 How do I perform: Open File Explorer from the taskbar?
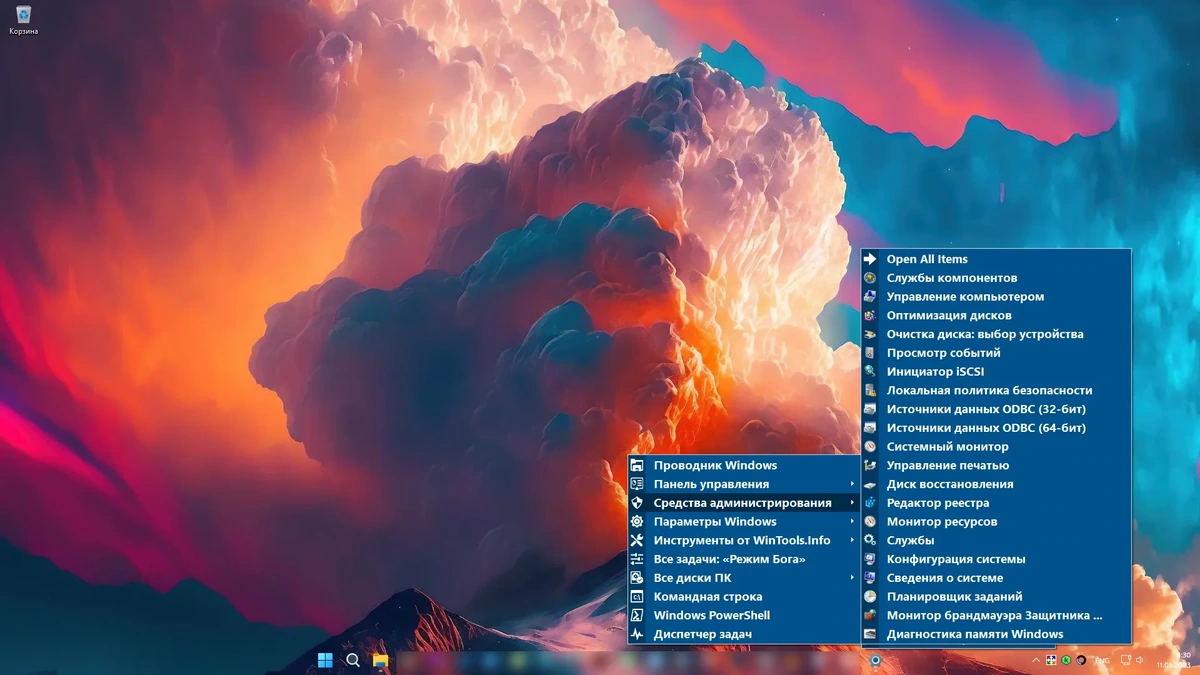pyautogui.click(x=380, y=660)
